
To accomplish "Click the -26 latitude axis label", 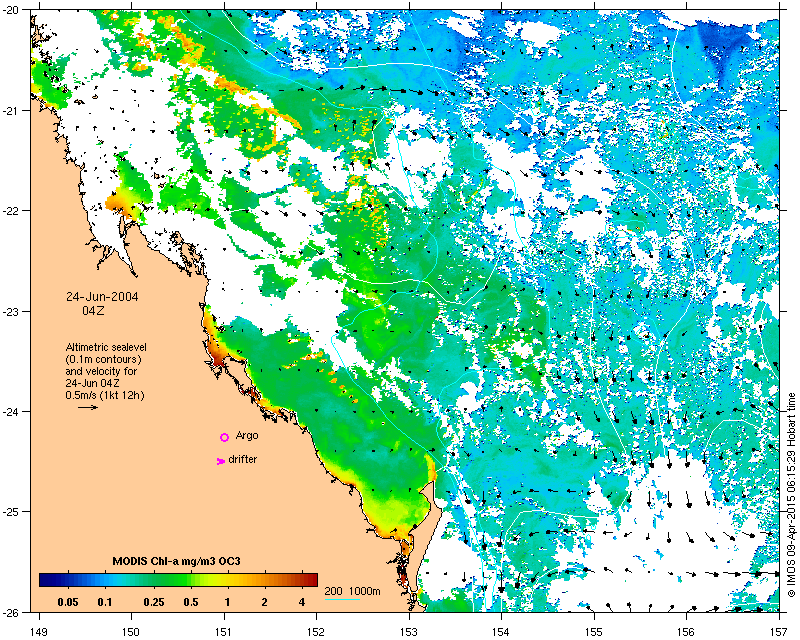I will coord(12,612).
